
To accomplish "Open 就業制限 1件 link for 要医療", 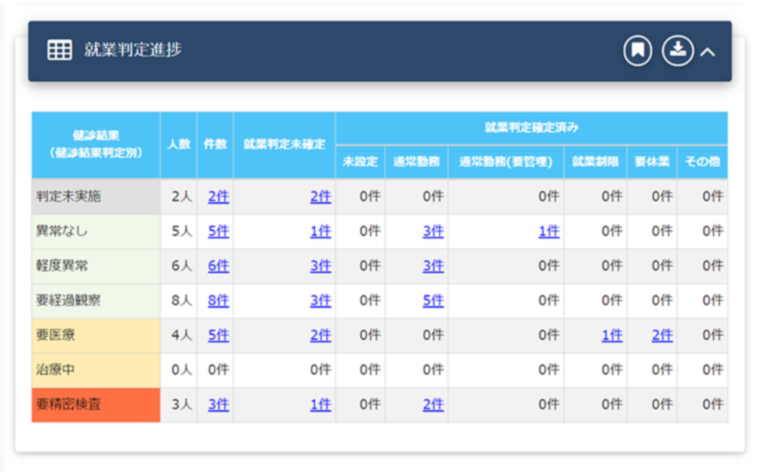I will pos(612,336).
